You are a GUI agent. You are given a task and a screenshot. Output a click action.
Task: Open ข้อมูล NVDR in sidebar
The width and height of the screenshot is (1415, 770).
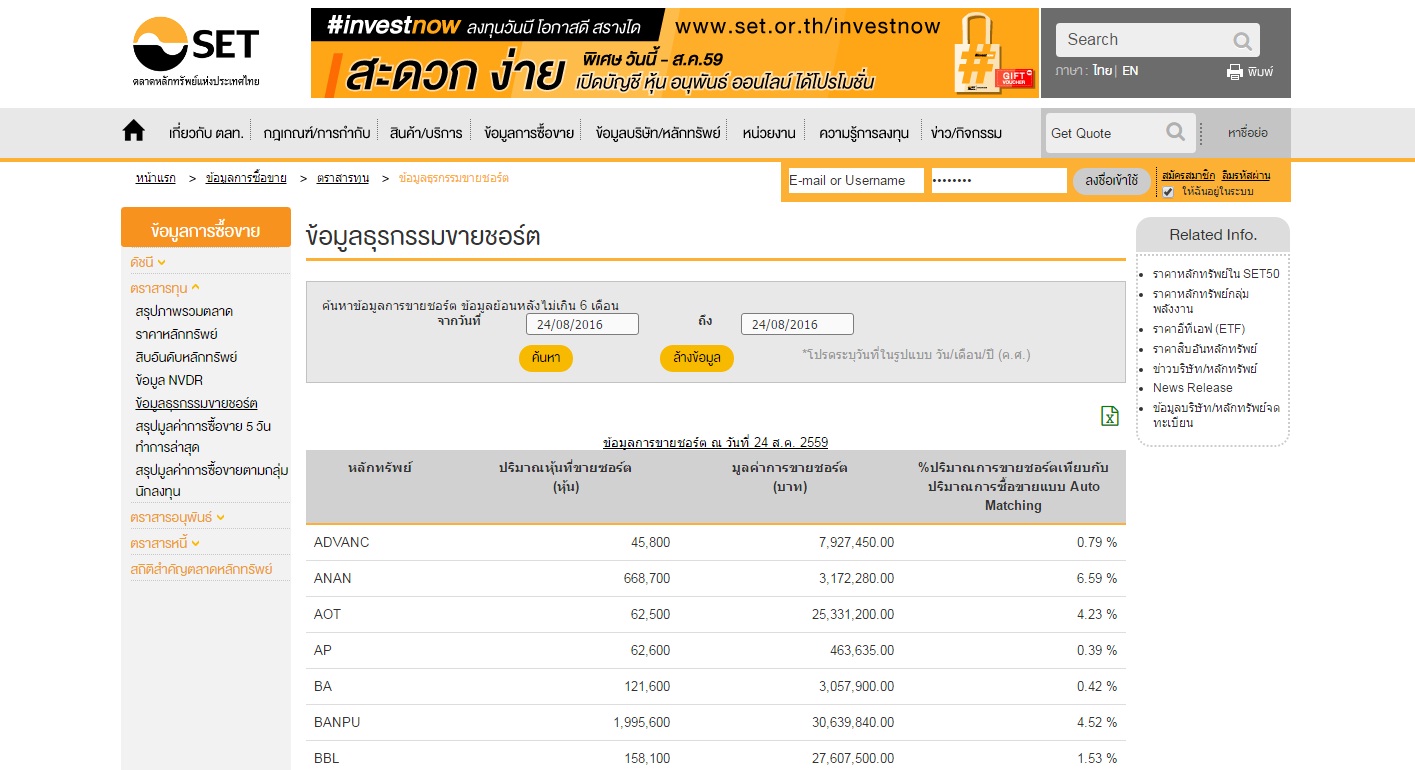click(x=169, y=380)
